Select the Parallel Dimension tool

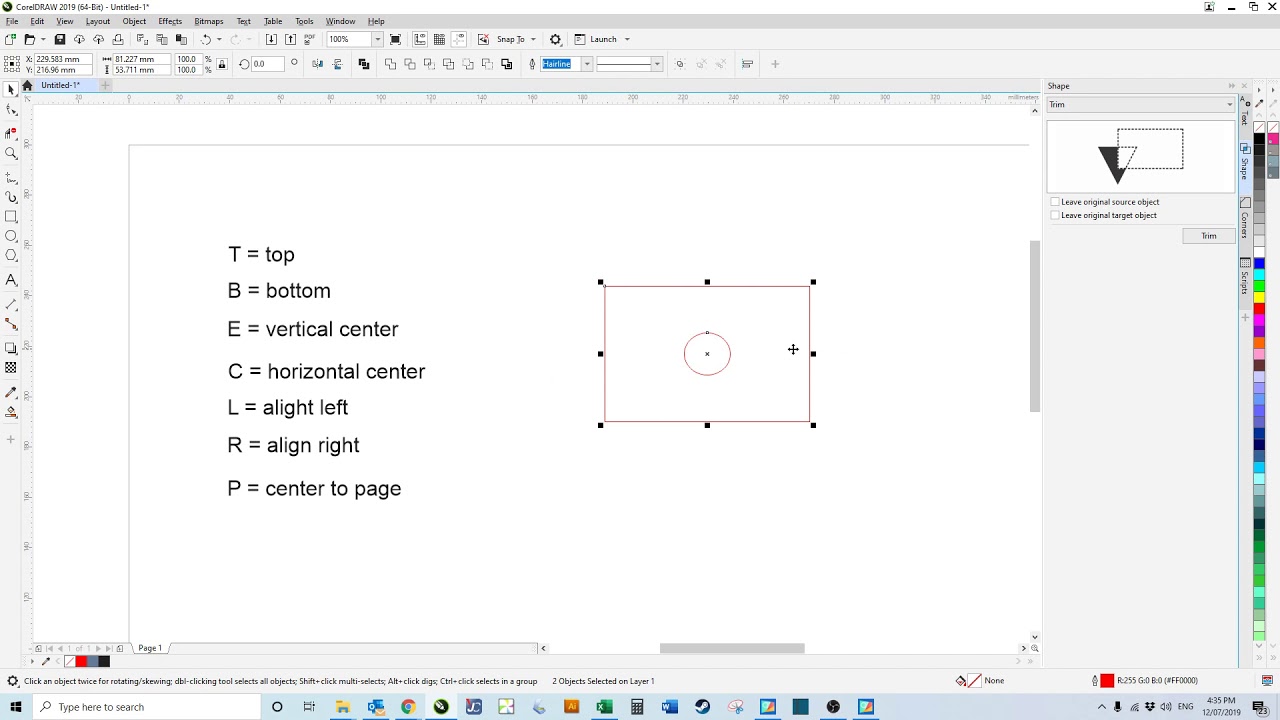coord(11,303)
